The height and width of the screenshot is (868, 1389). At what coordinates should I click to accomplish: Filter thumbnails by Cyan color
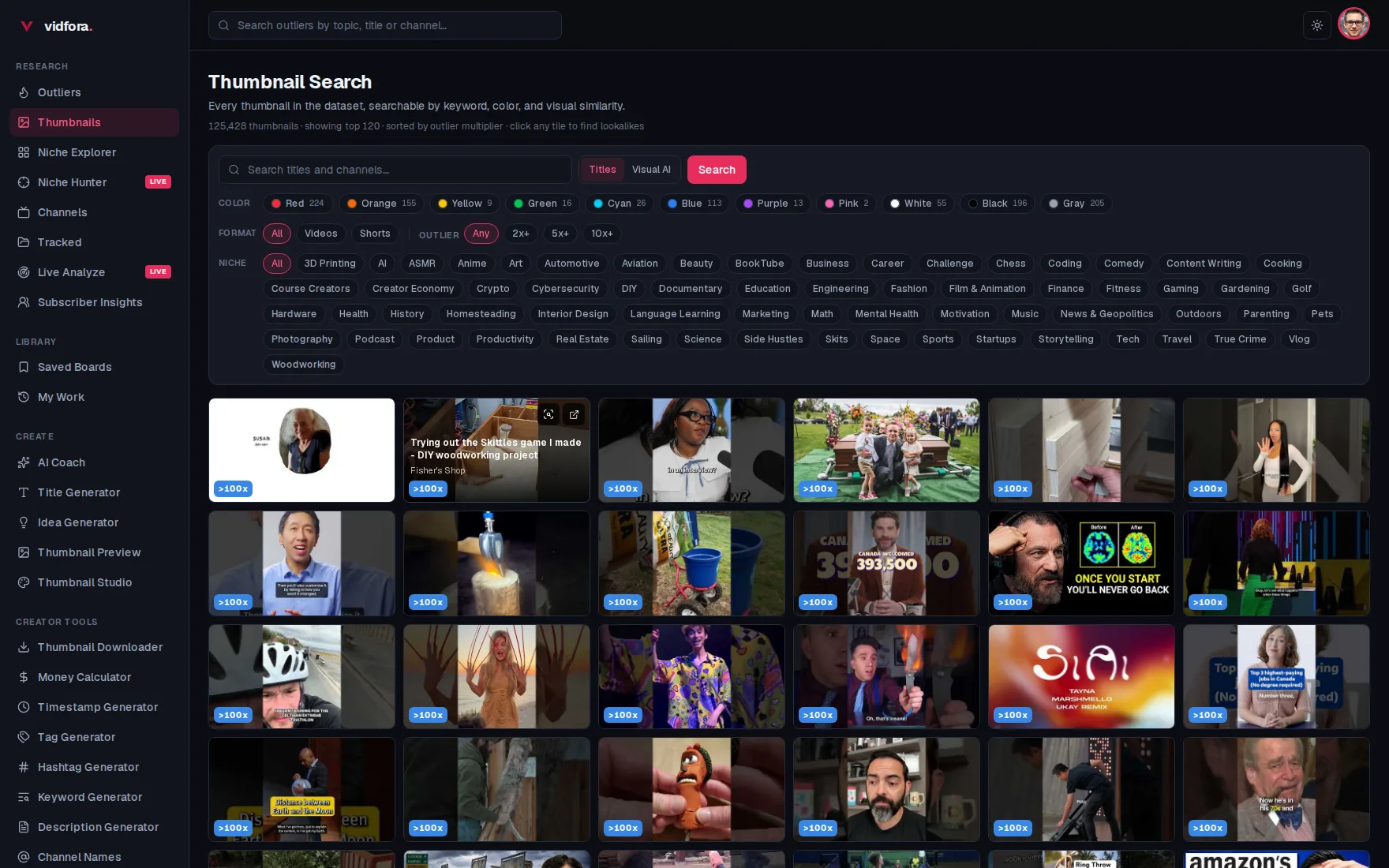coord(620,204)
